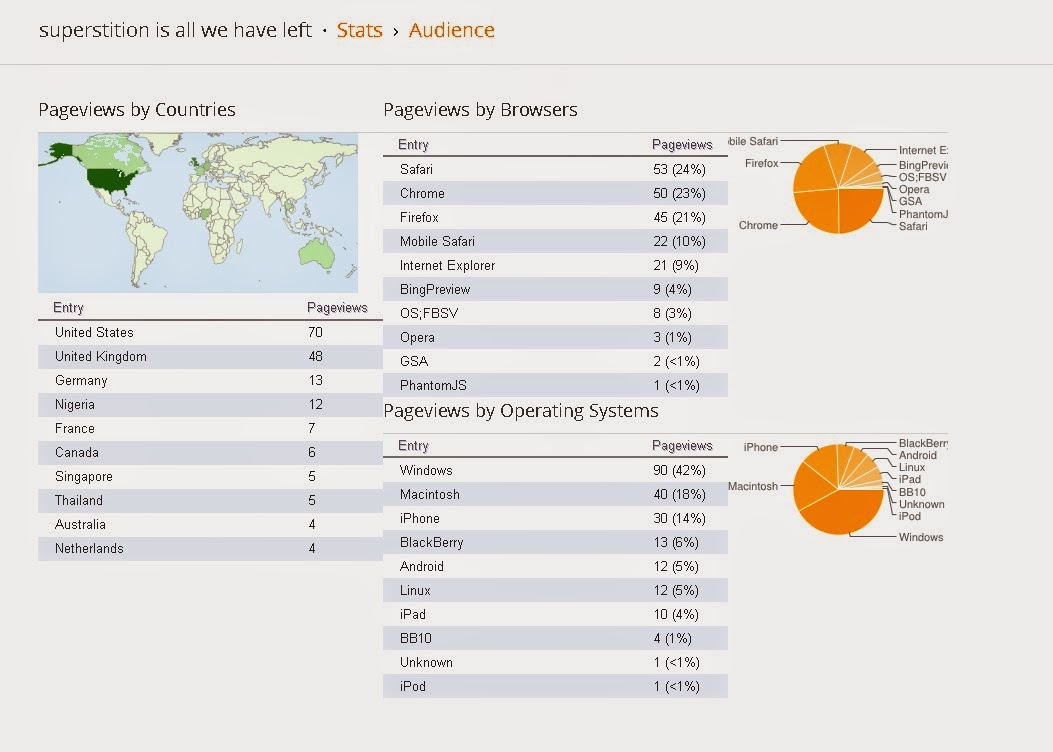
Task: Select the Canada country row
Action: coord(210,453)
